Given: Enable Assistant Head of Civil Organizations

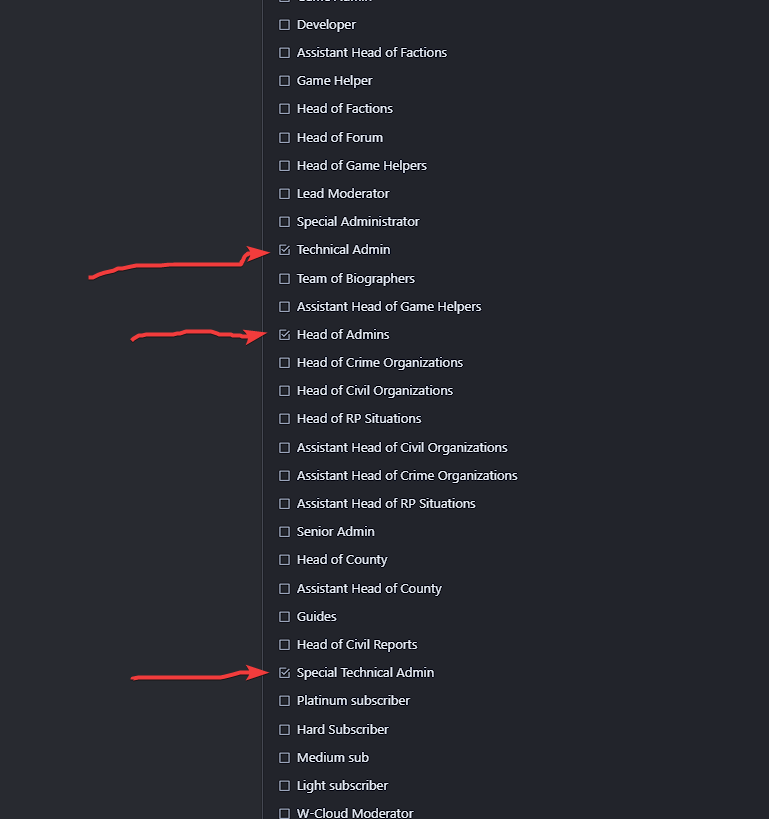Looking at the screenshot, I should [285, 448].
